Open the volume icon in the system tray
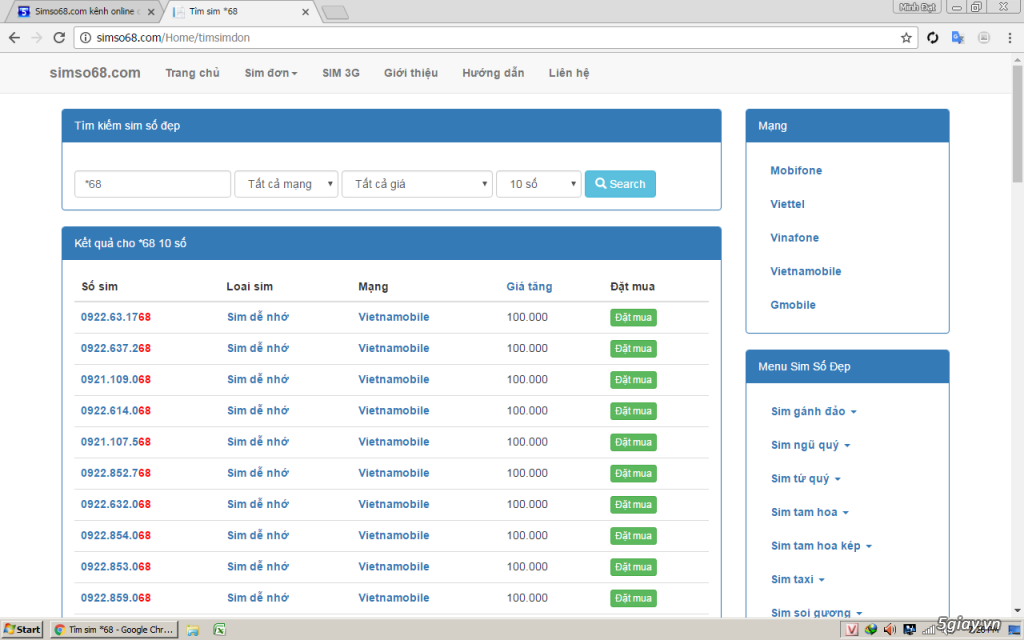Viewport: 1024px width, 640px height. pyautogui.click(x=889, y=630)
